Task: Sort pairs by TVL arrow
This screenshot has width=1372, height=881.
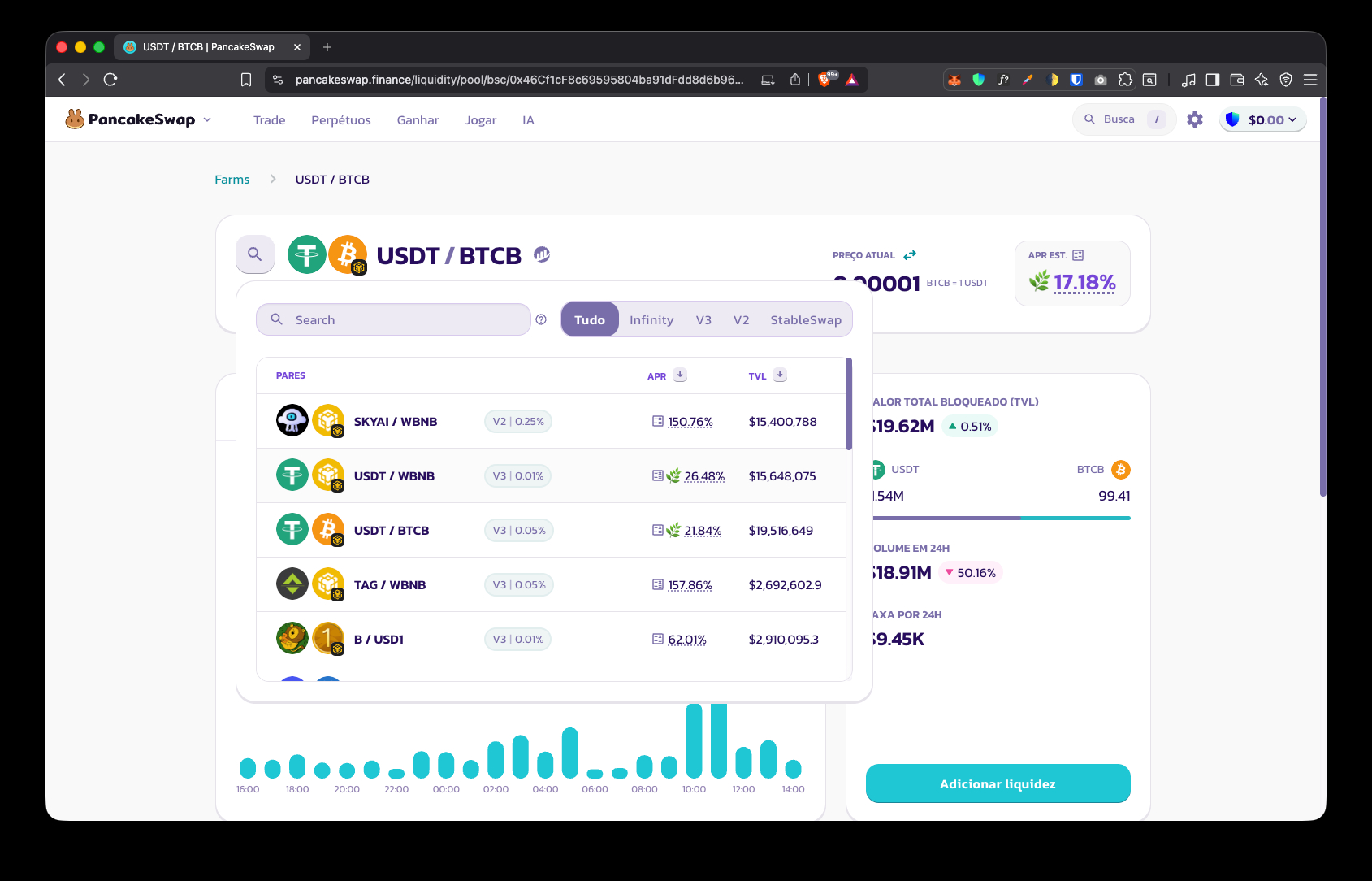Action: point(780,375)
